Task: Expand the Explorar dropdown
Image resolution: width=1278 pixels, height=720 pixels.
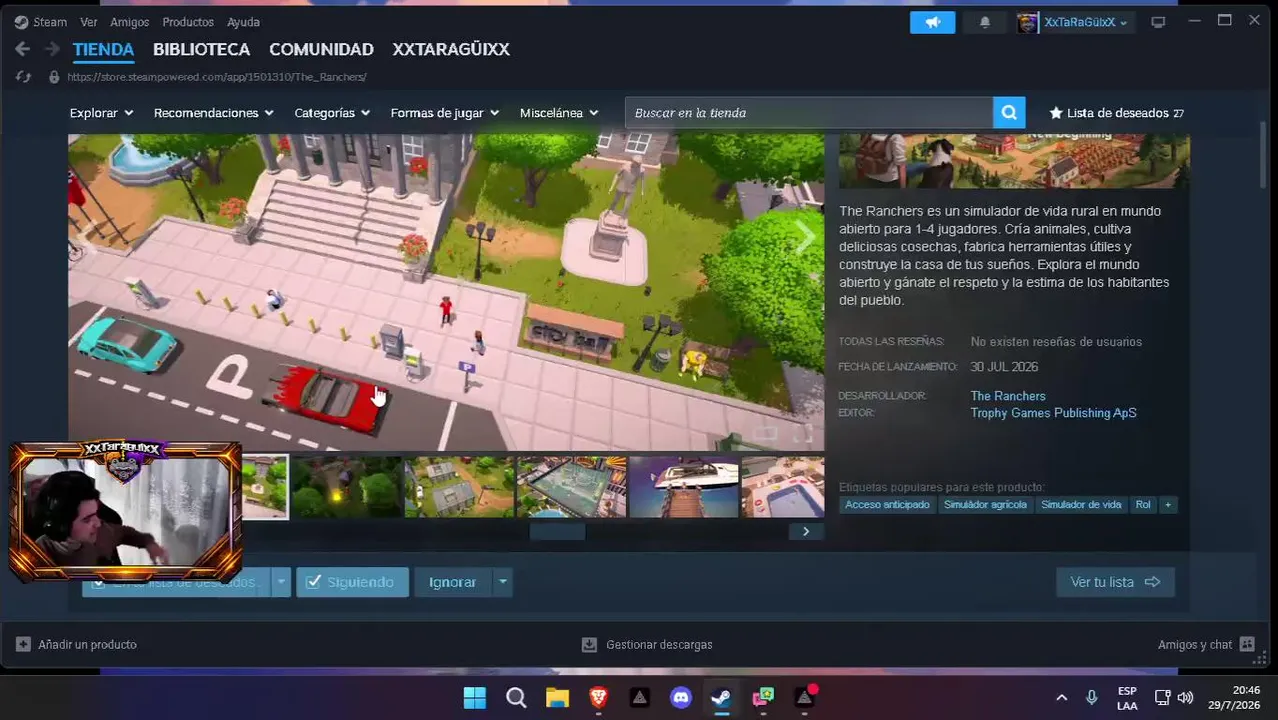Action: [x=101, y=113]
